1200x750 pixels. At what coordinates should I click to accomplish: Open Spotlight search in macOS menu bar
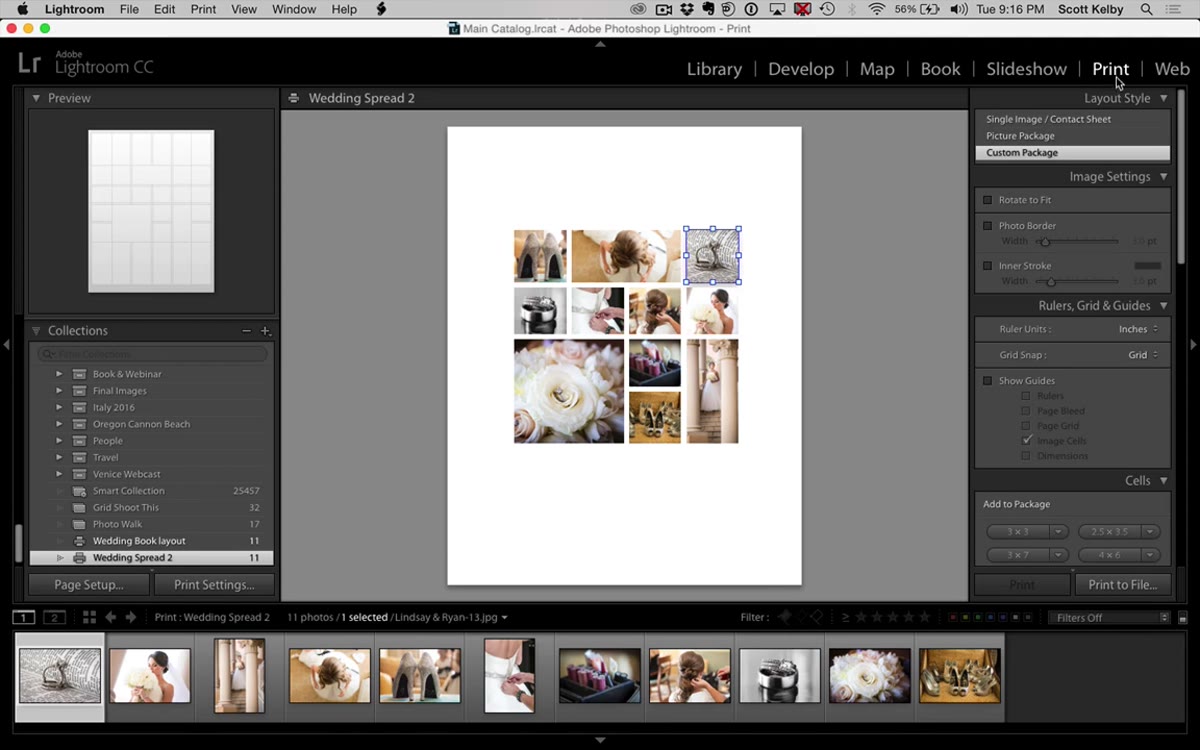coord(1145,9)
